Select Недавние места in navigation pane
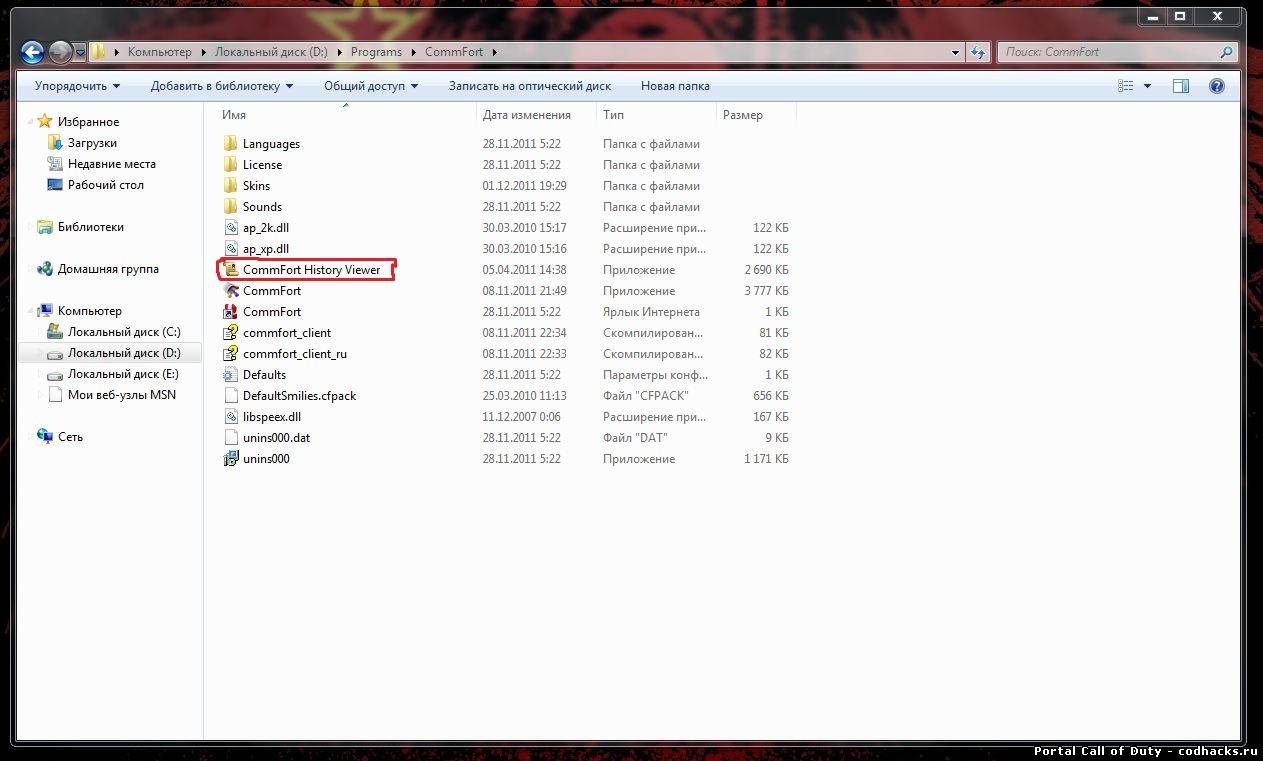 [111, 164]
